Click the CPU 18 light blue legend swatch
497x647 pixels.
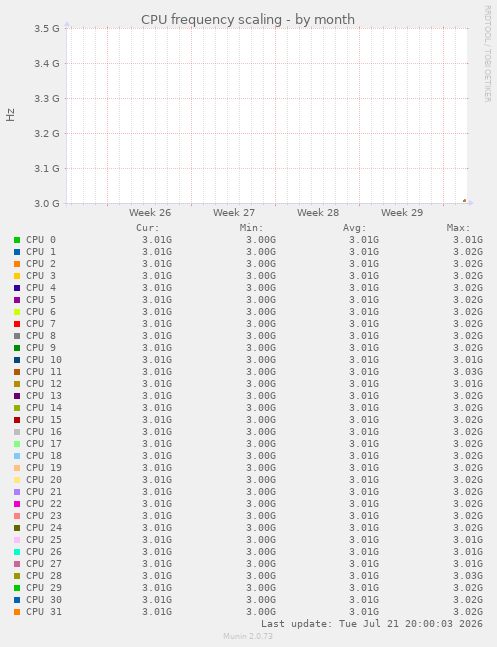(x=17, y=456)
